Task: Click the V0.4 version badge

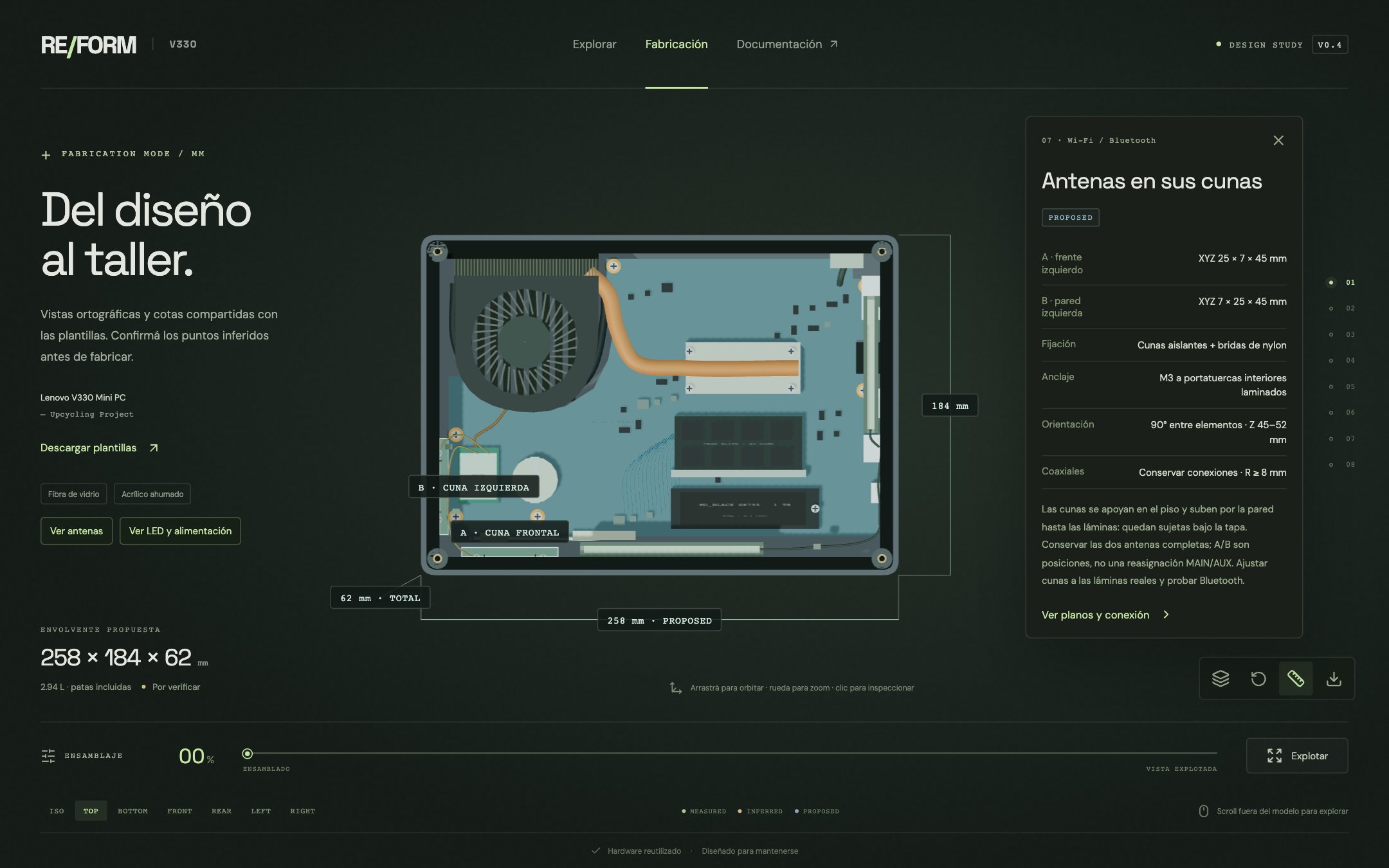Action: click(1330, 44)
